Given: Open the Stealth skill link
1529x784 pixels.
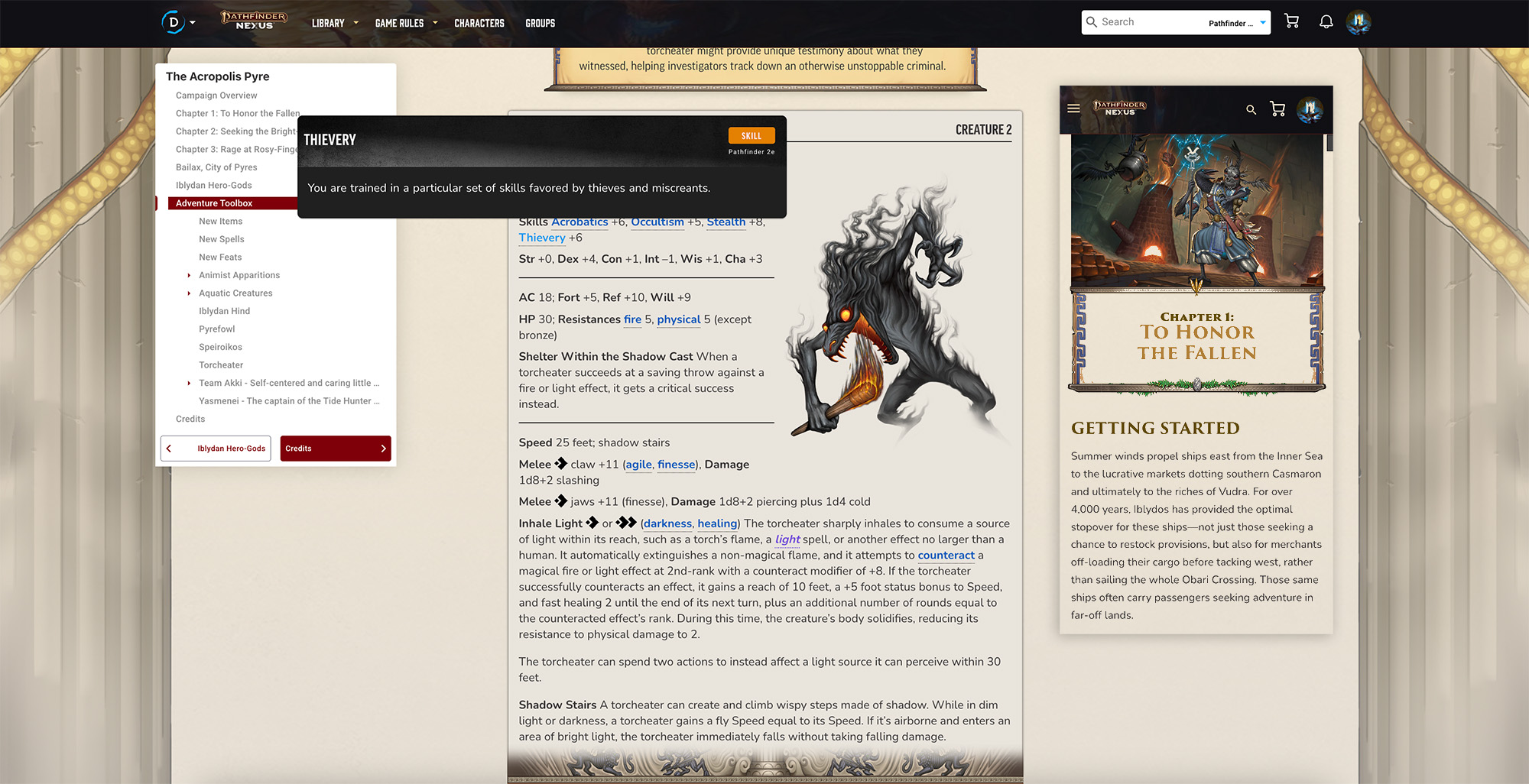Looking at the screenshot, I should coord(726,222).
